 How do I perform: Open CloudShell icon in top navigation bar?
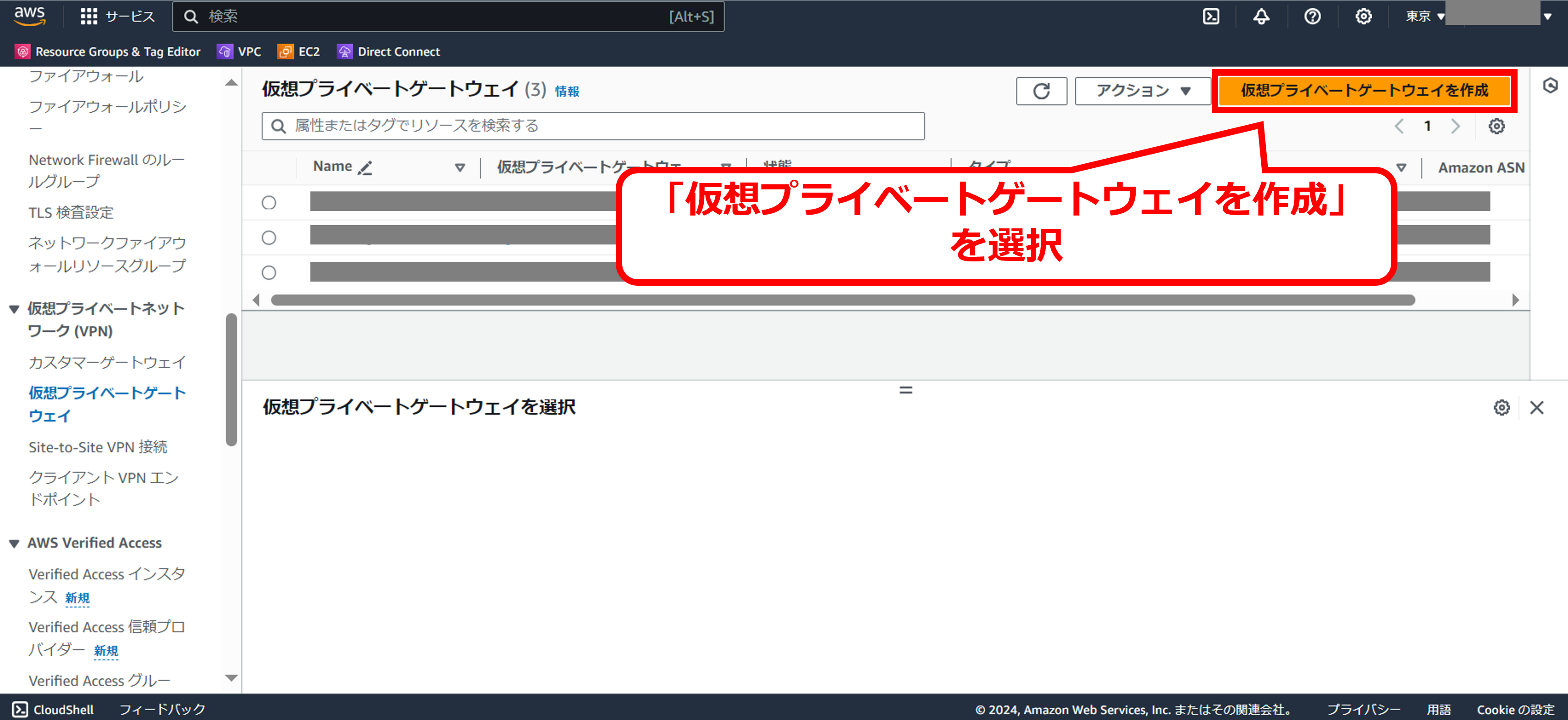1211,17
